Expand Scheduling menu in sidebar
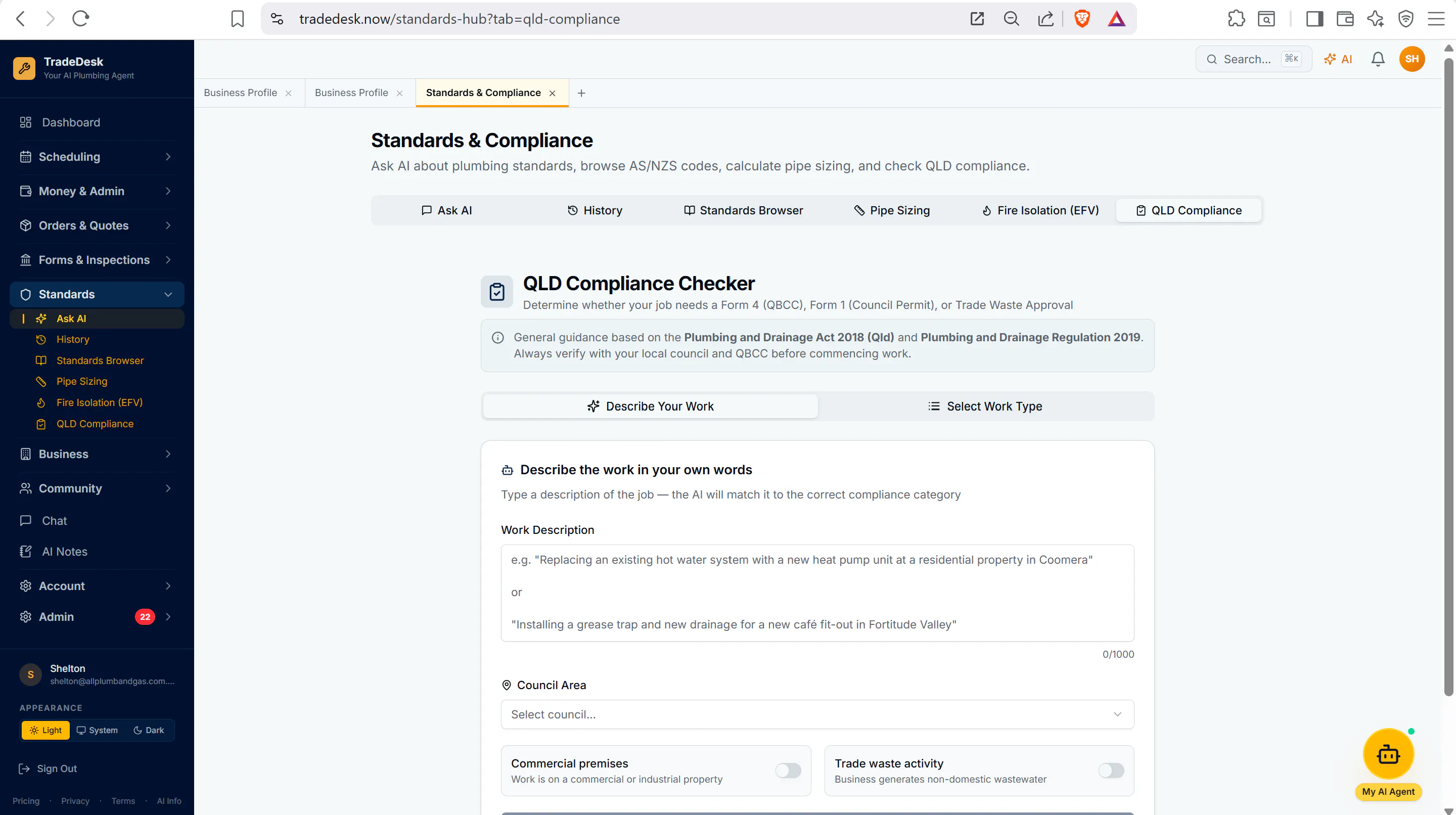Screen dimensions: 1456x815 coord(97,157)
